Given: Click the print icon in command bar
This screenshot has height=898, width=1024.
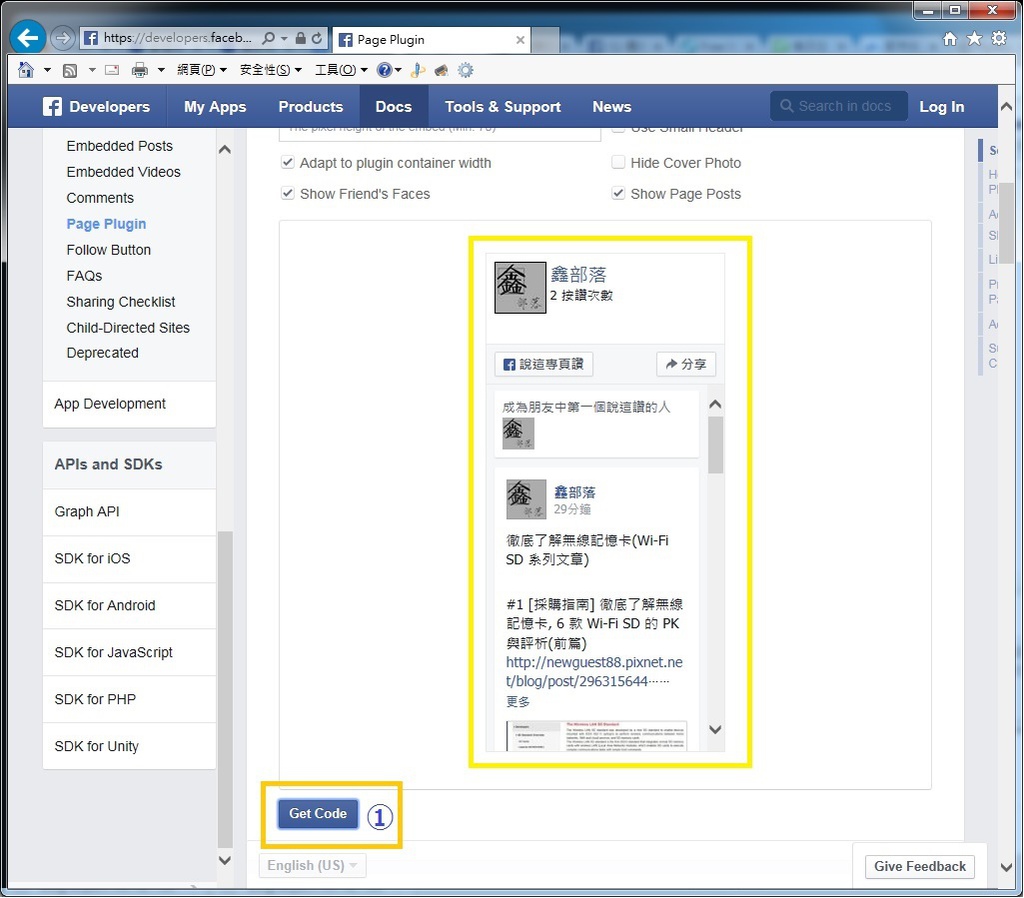Looking at the screenshot, I should coord(140,70).
